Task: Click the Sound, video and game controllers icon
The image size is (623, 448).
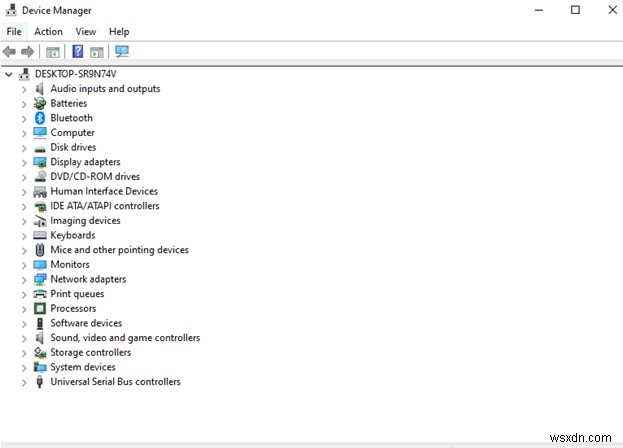Action: pyautogui.click(x=40, y=338)
